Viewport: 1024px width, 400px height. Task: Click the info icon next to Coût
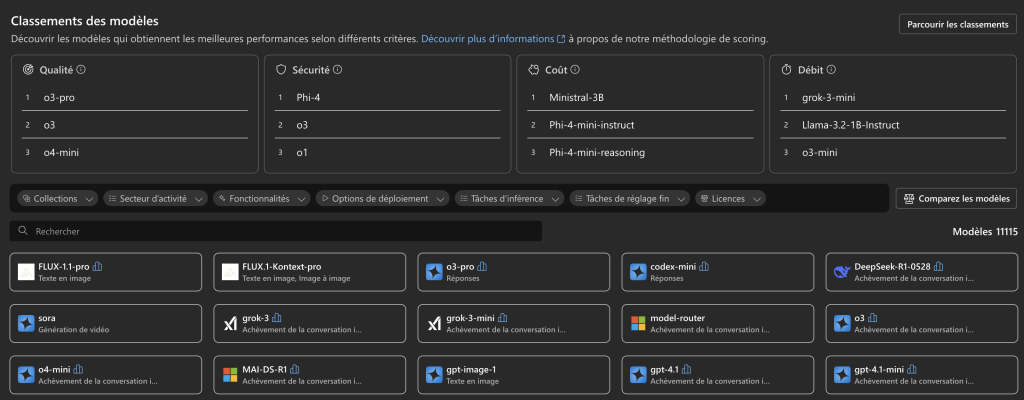575,69
